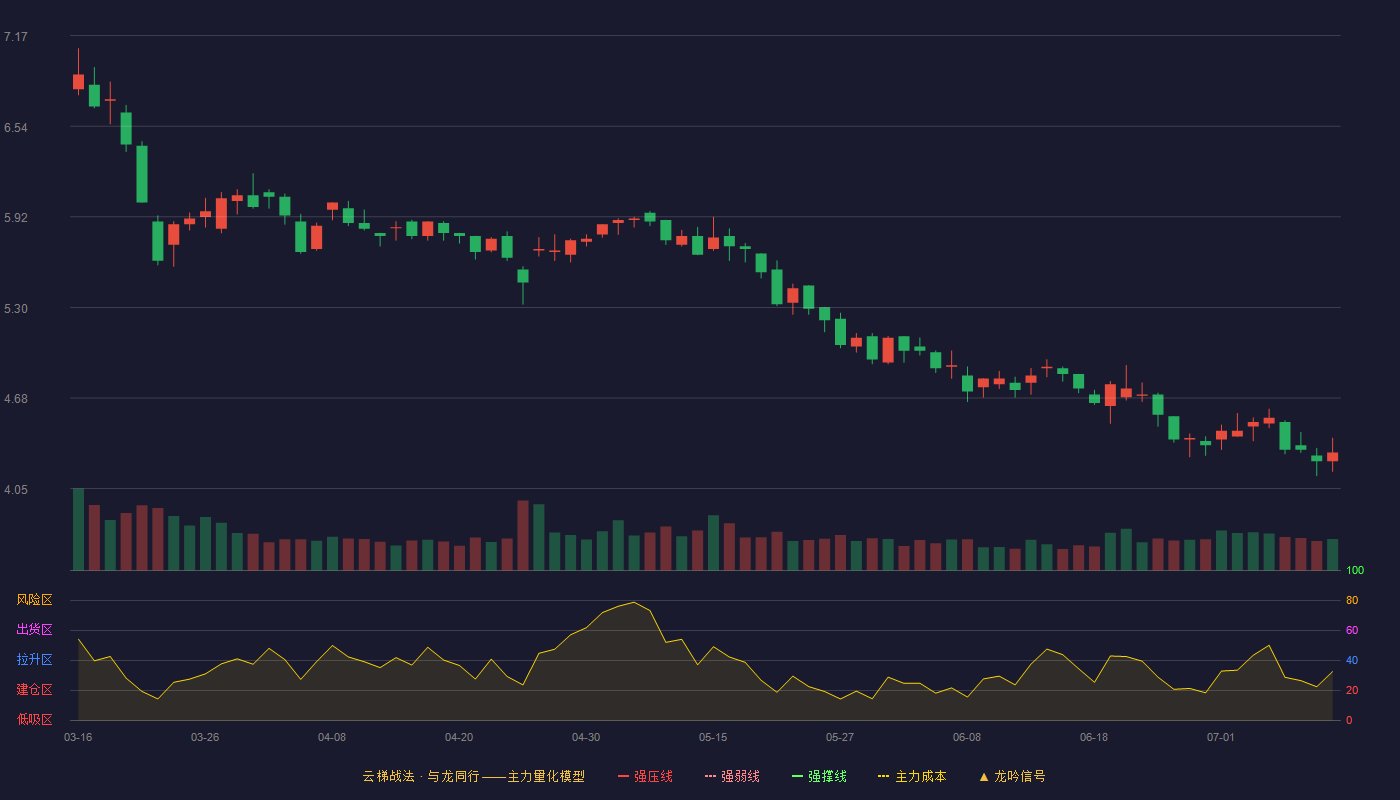The width and height of the screenshot is (1400, 800).
Task: Click the 7.17 price axis label
Action: click(x=16, y=37)
